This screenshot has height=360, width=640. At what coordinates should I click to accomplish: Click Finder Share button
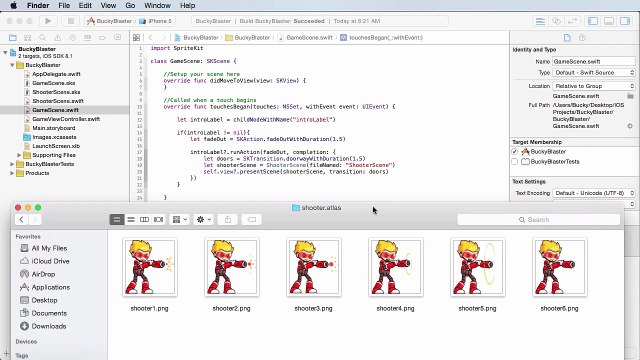click(228, 220)
